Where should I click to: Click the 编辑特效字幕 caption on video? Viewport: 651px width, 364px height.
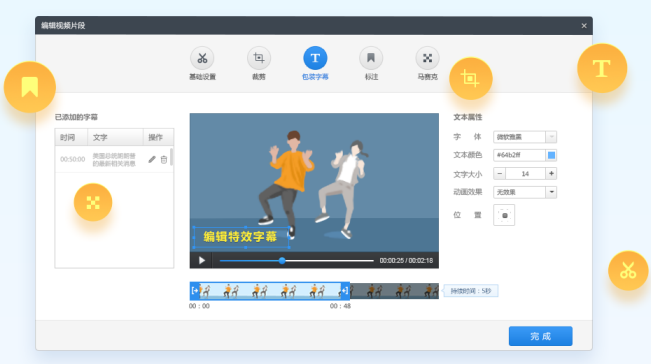coord(240,237)
